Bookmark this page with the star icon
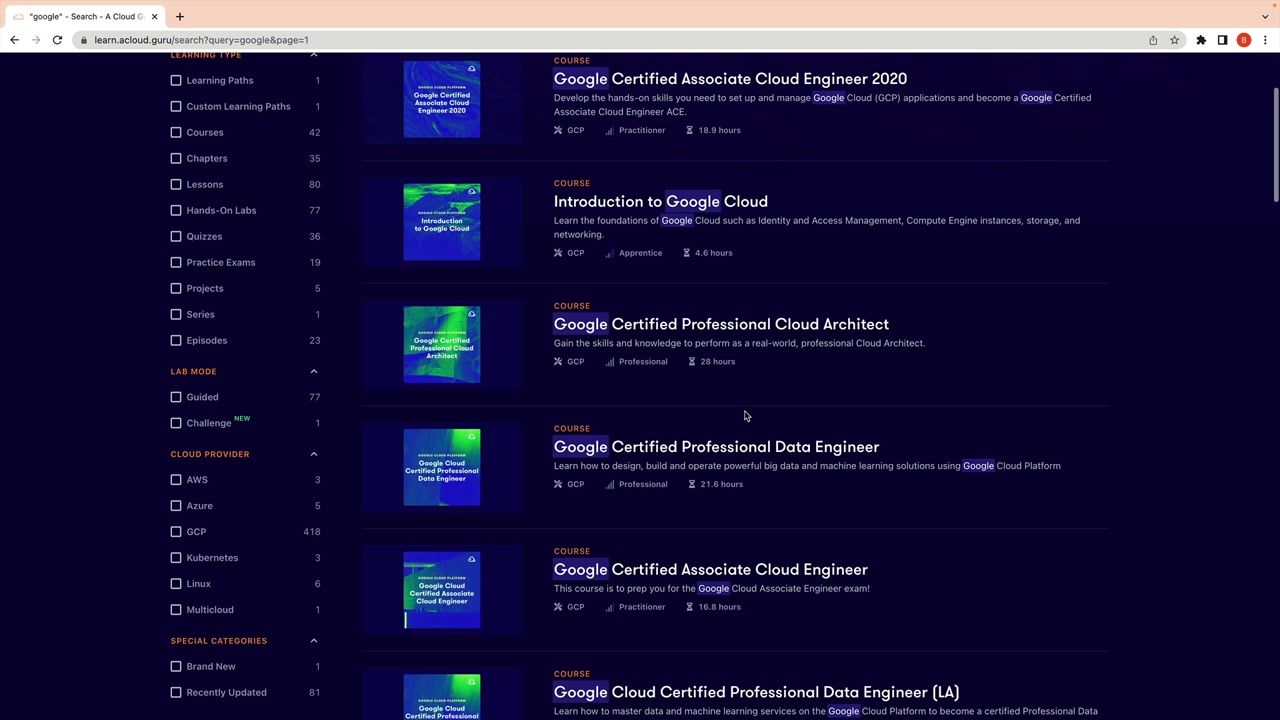This screenshot has height=720, width=1280. 1175,40
